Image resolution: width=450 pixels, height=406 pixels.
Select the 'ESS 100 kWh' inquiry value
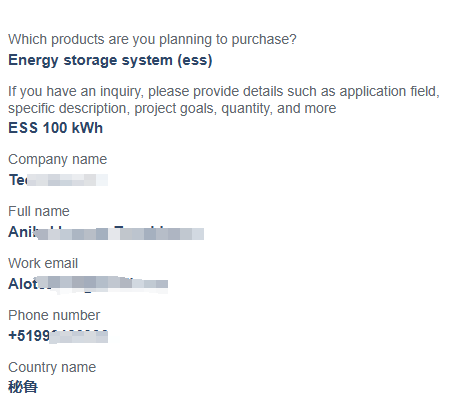[56, 128]
